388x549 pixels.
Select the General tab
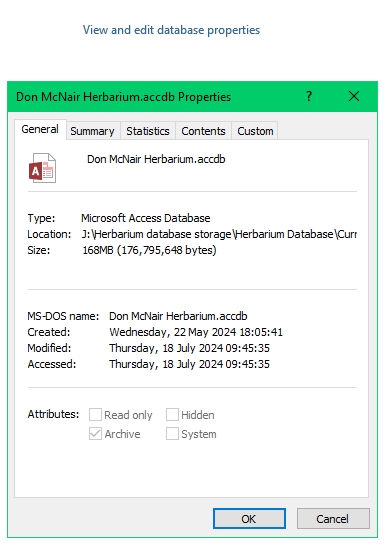point(40,129)
